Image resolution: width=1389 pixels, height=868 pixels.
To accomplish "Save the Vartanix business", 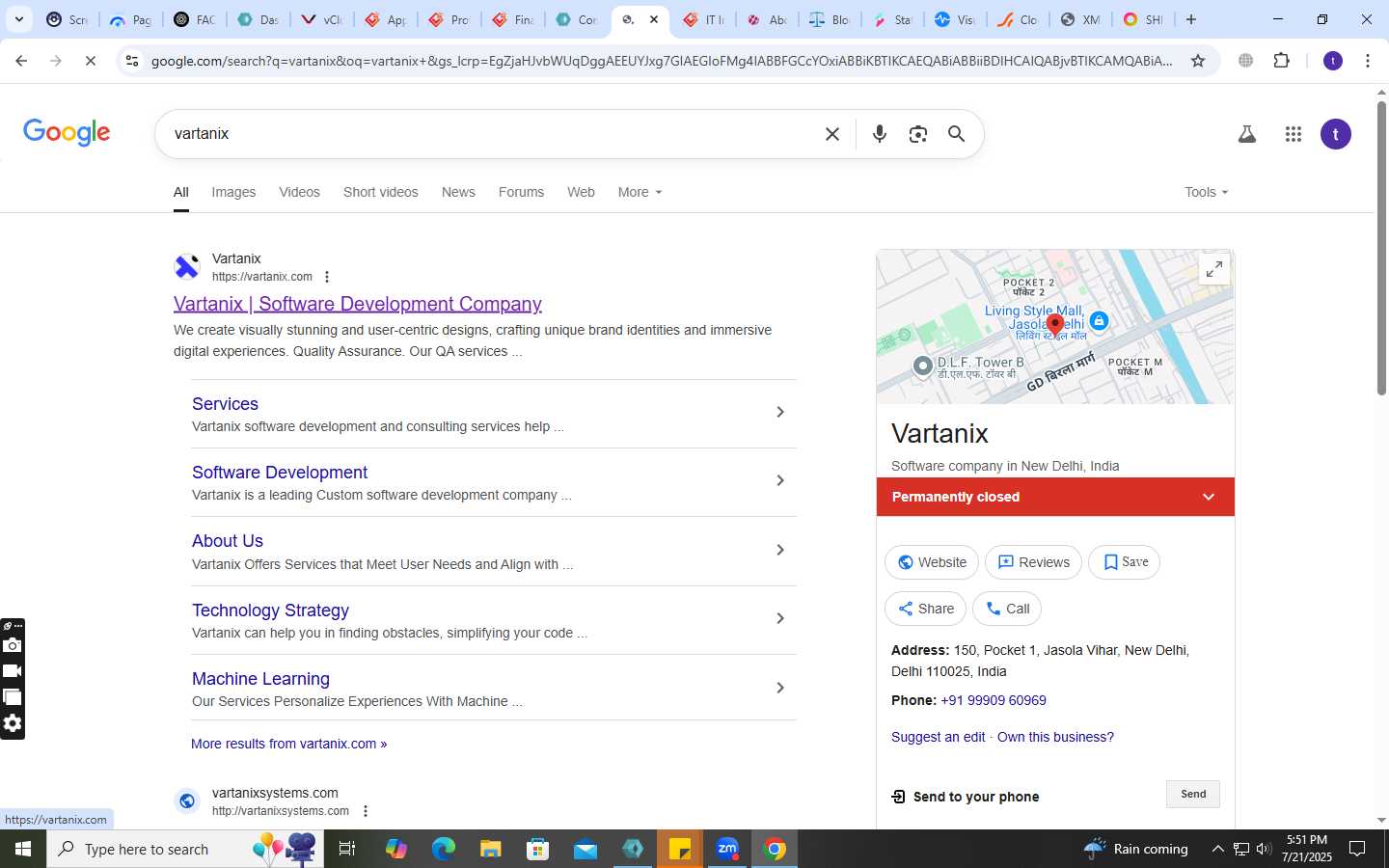I will pyautogui.click(x=1125, y=562).
